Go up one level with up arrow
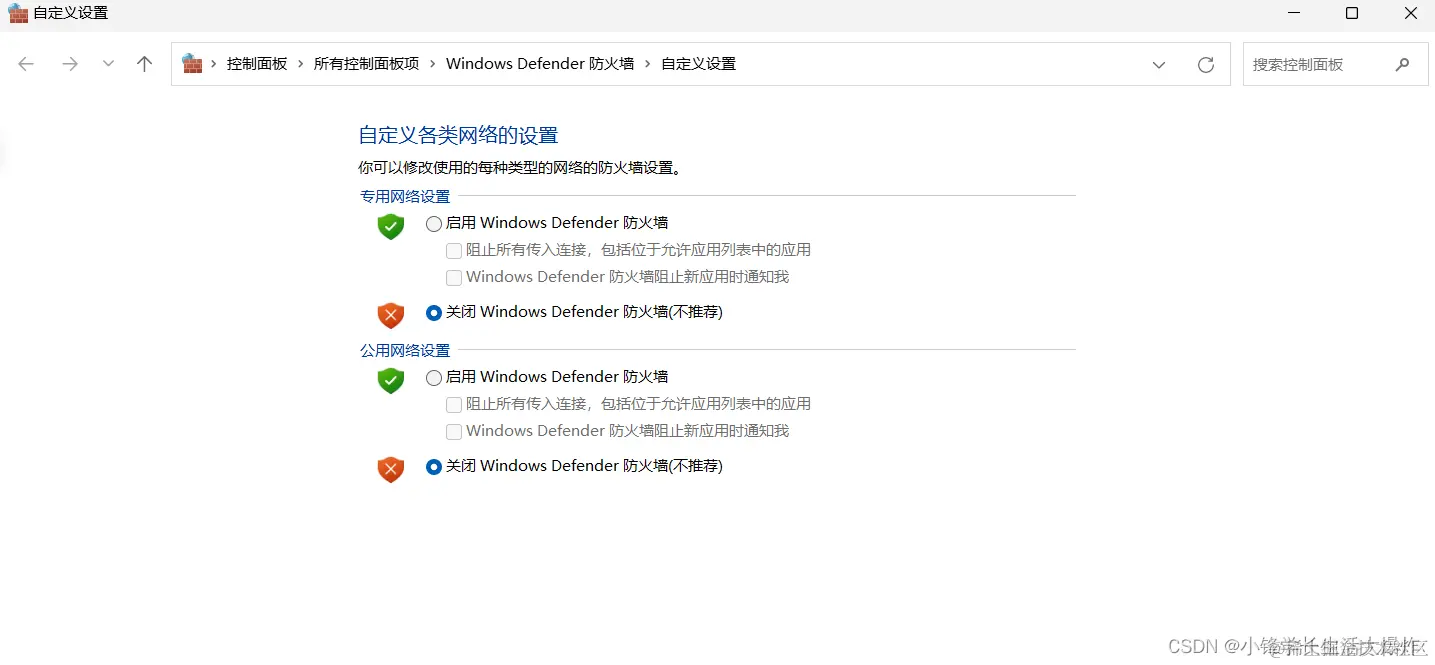This screenshot has height=665, width=1435. (144, 64)
